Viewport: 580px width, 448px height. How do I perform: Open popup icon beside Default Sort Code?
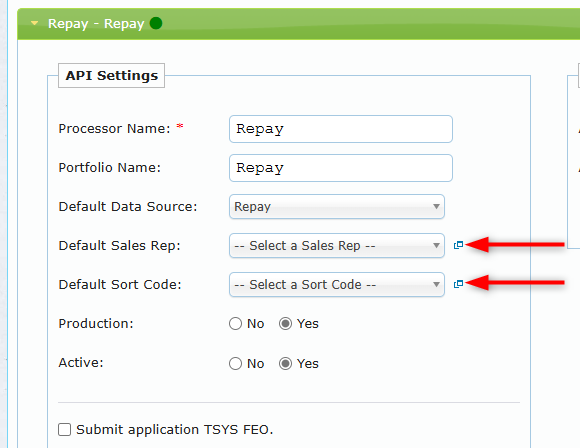click(458, 284)
